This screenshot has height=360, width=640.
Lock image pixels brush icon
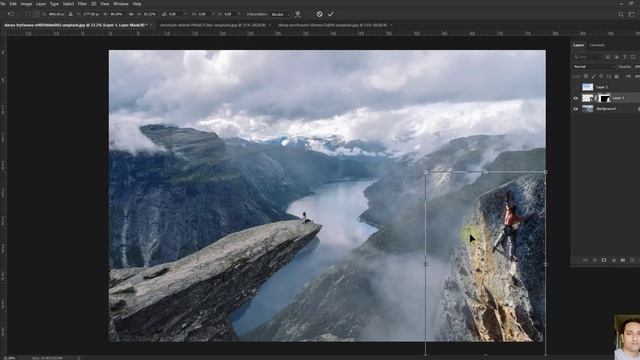coord(593,76)
